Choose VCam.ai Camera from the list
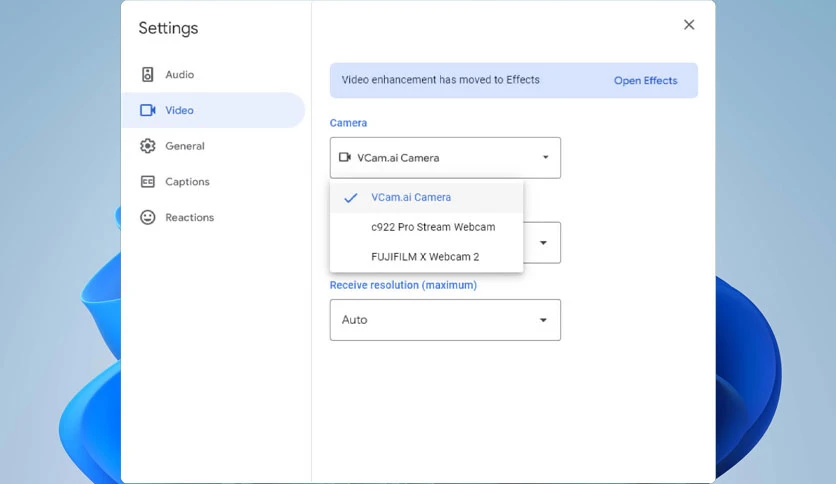Screen dimensions: 836x484 [x=427, y=198]
